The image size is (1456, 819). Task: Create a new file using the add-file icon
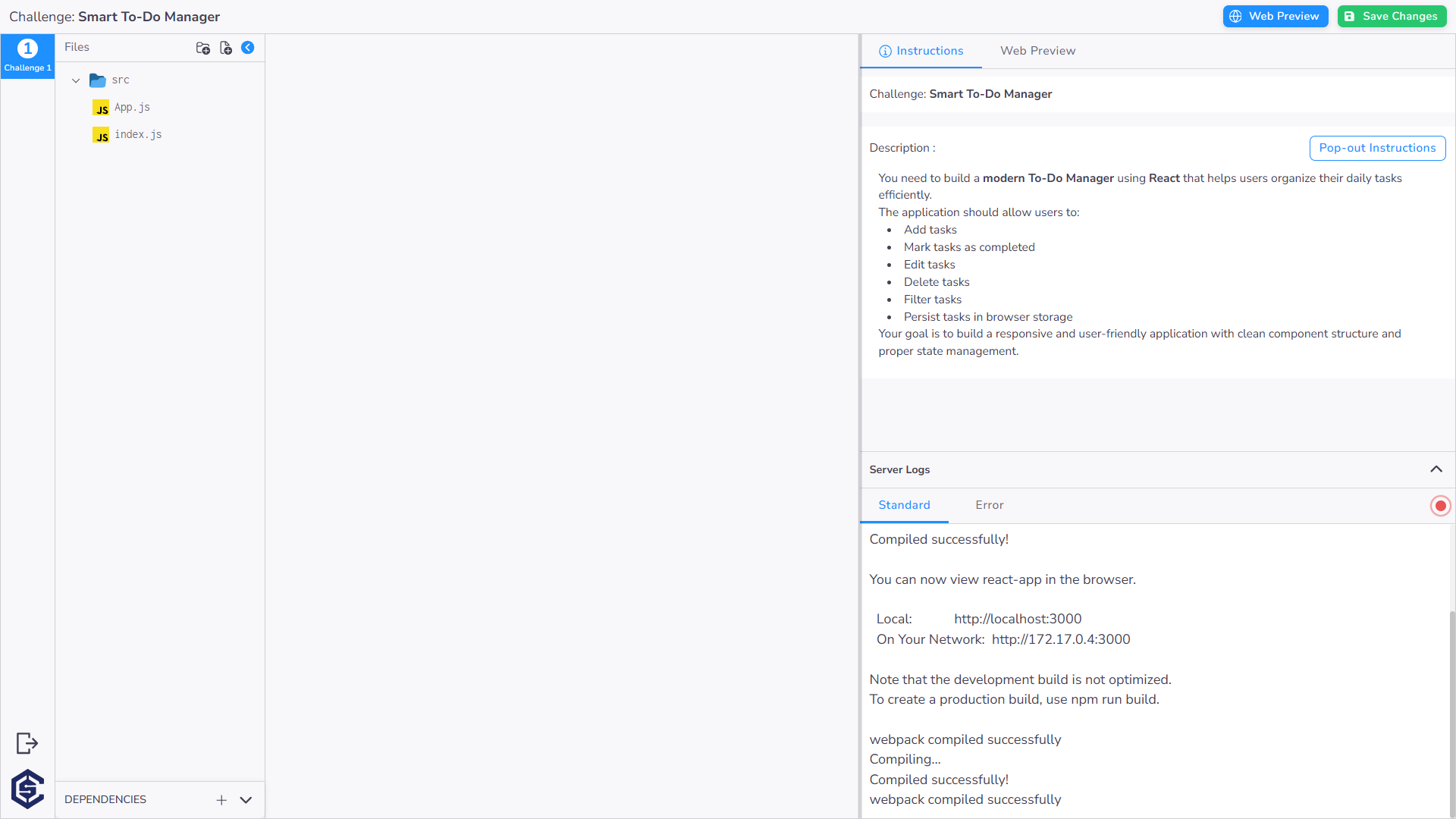tap(225, 47)
